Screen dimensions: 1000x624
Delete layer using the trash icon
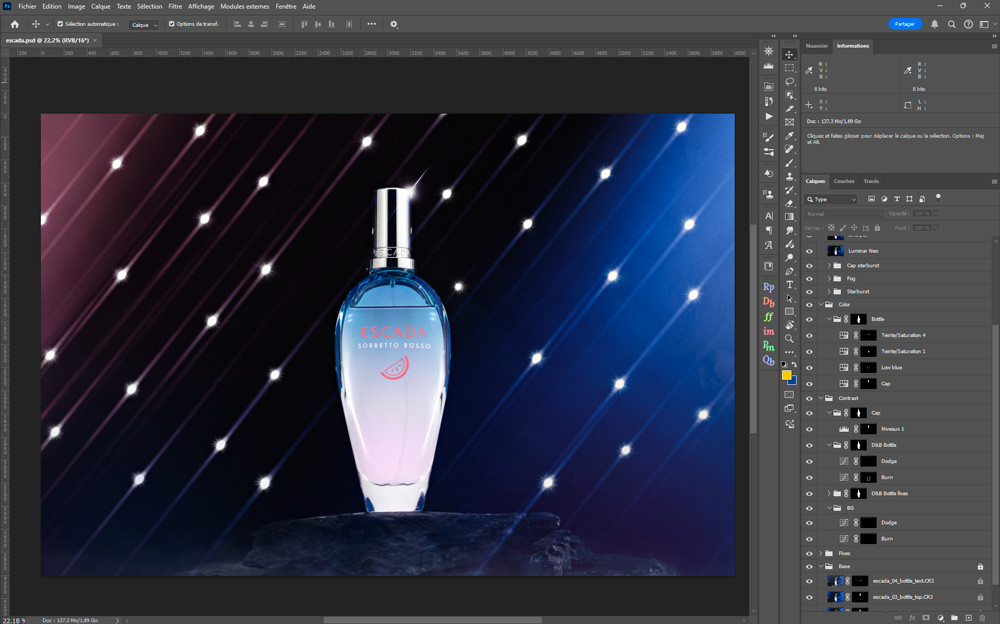tap(982, 618)
